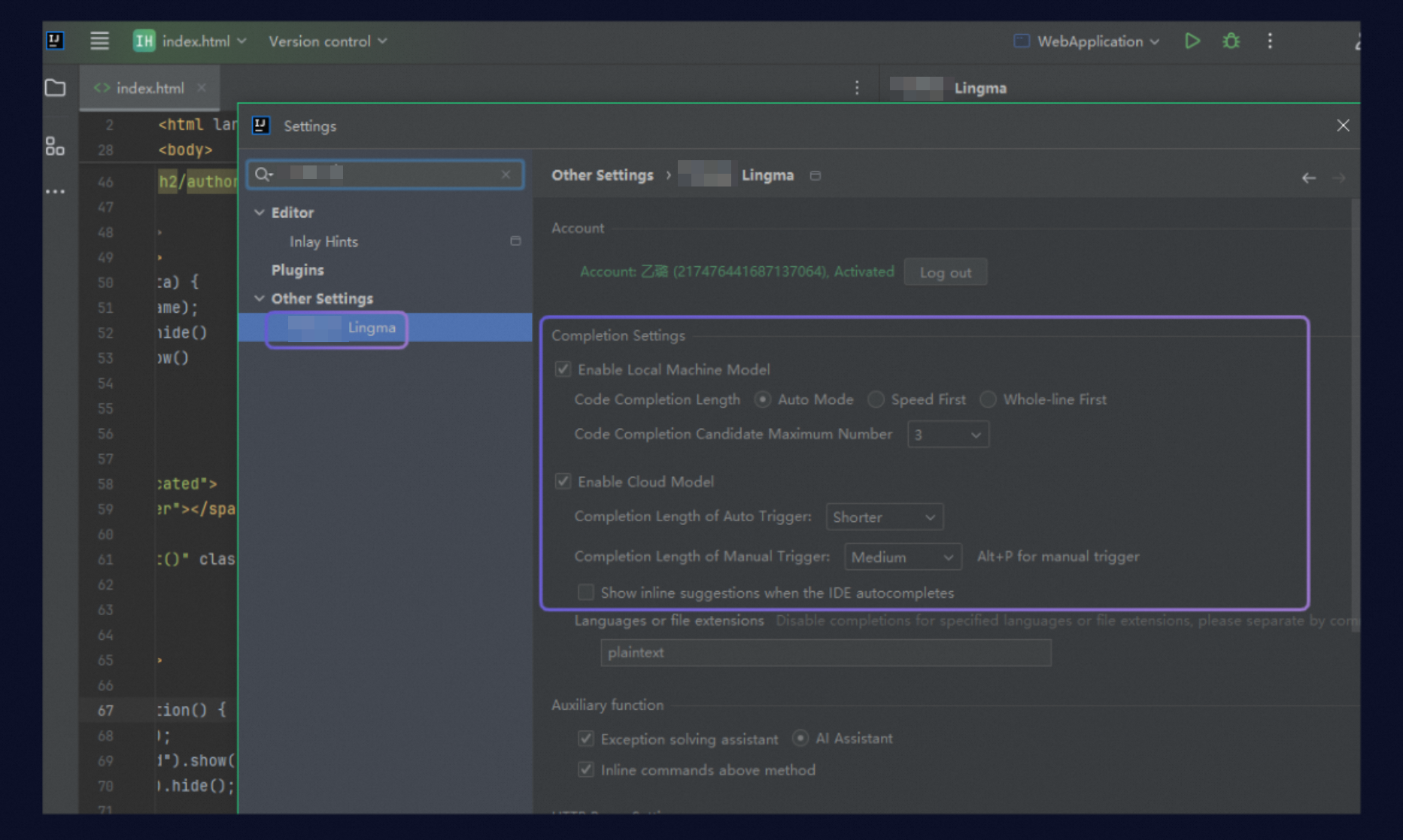The height and width of the screenshot is (840, 1403).
Task: Click the Auxiliary function section heading
Action: pos(607,705)
